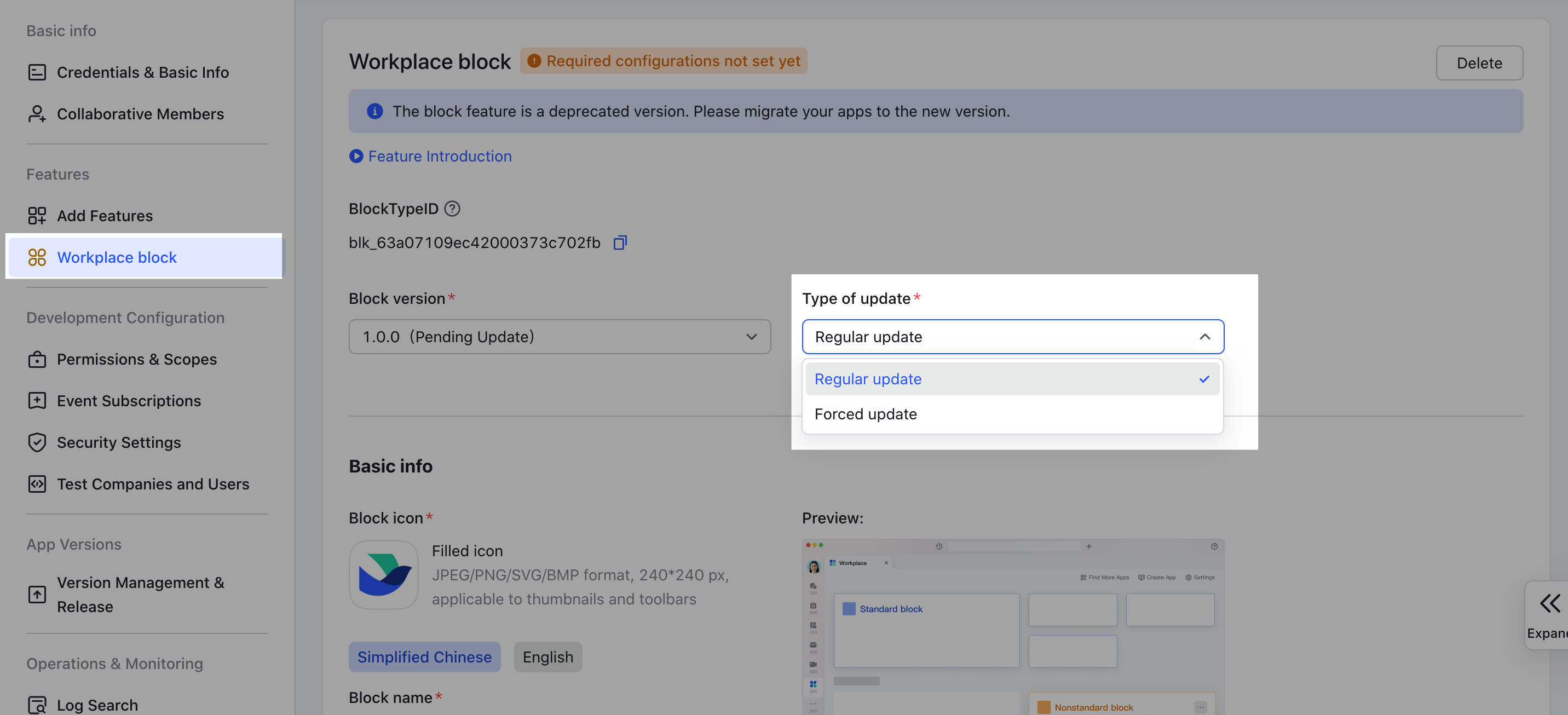Collapse the Type of update dropdown
Image resolution: width=1568 pixels, height=715 pixels.
coord(1204,337)
